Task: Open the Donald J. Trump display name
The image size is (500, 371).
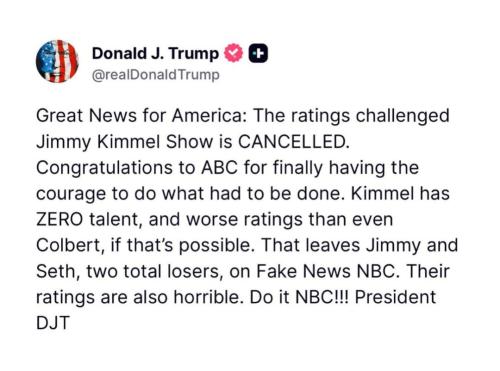Action: (x=155, y=53)
